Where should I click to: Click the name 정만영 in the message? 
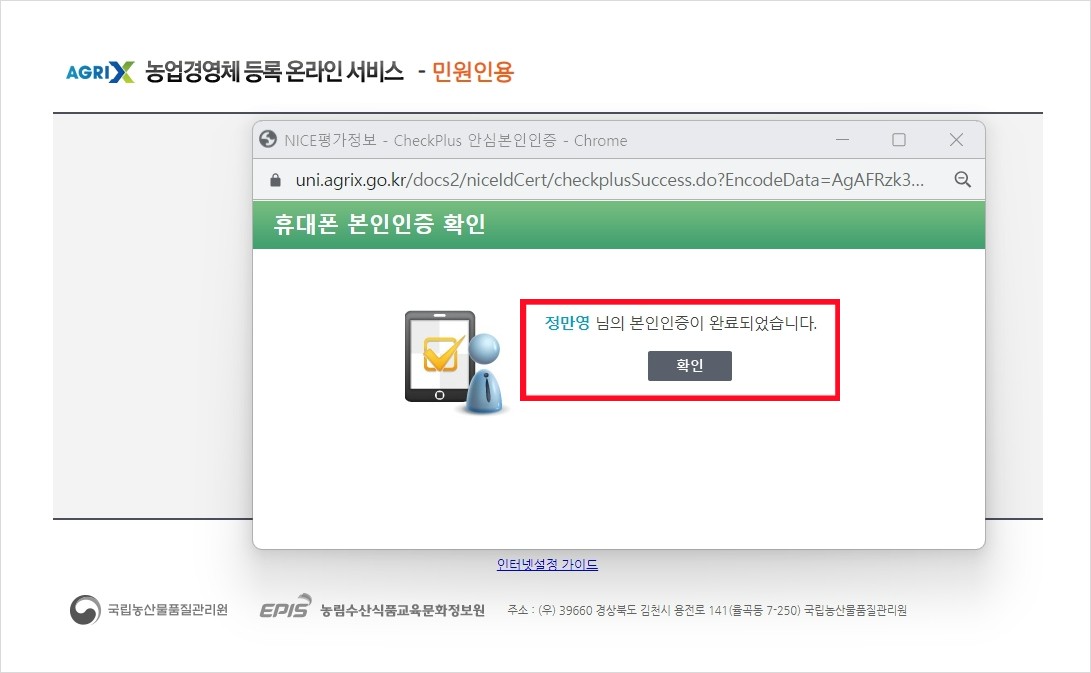tap(567, 323)
